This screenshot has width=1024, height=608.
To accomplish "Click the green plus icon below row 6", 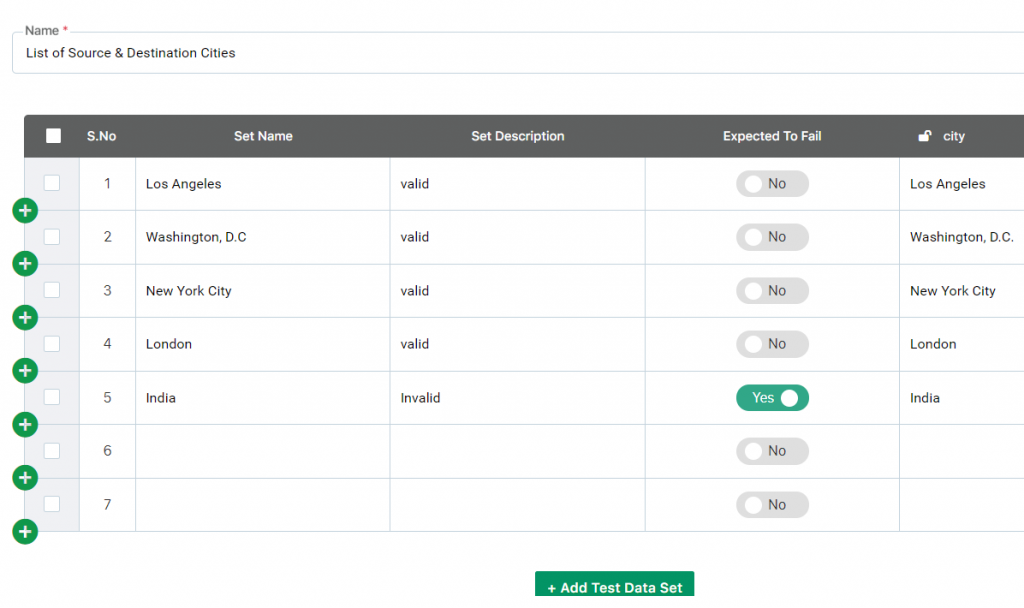I will tap(25, 478).
